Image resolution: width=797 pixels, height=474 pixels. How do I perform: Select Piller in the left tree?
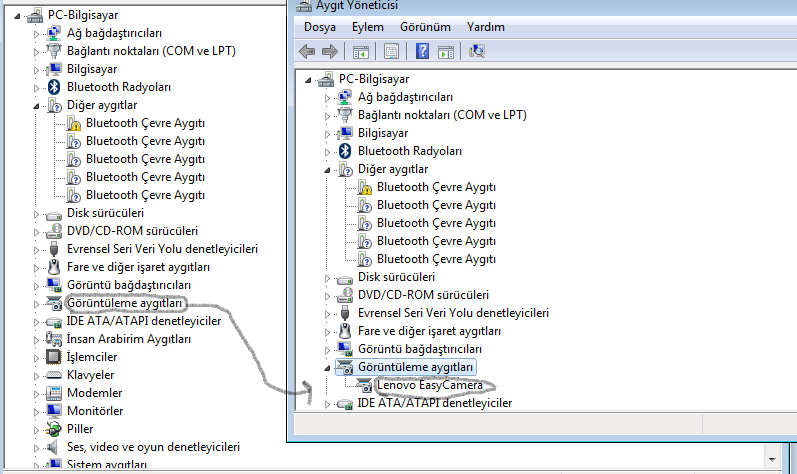(80, 429)
